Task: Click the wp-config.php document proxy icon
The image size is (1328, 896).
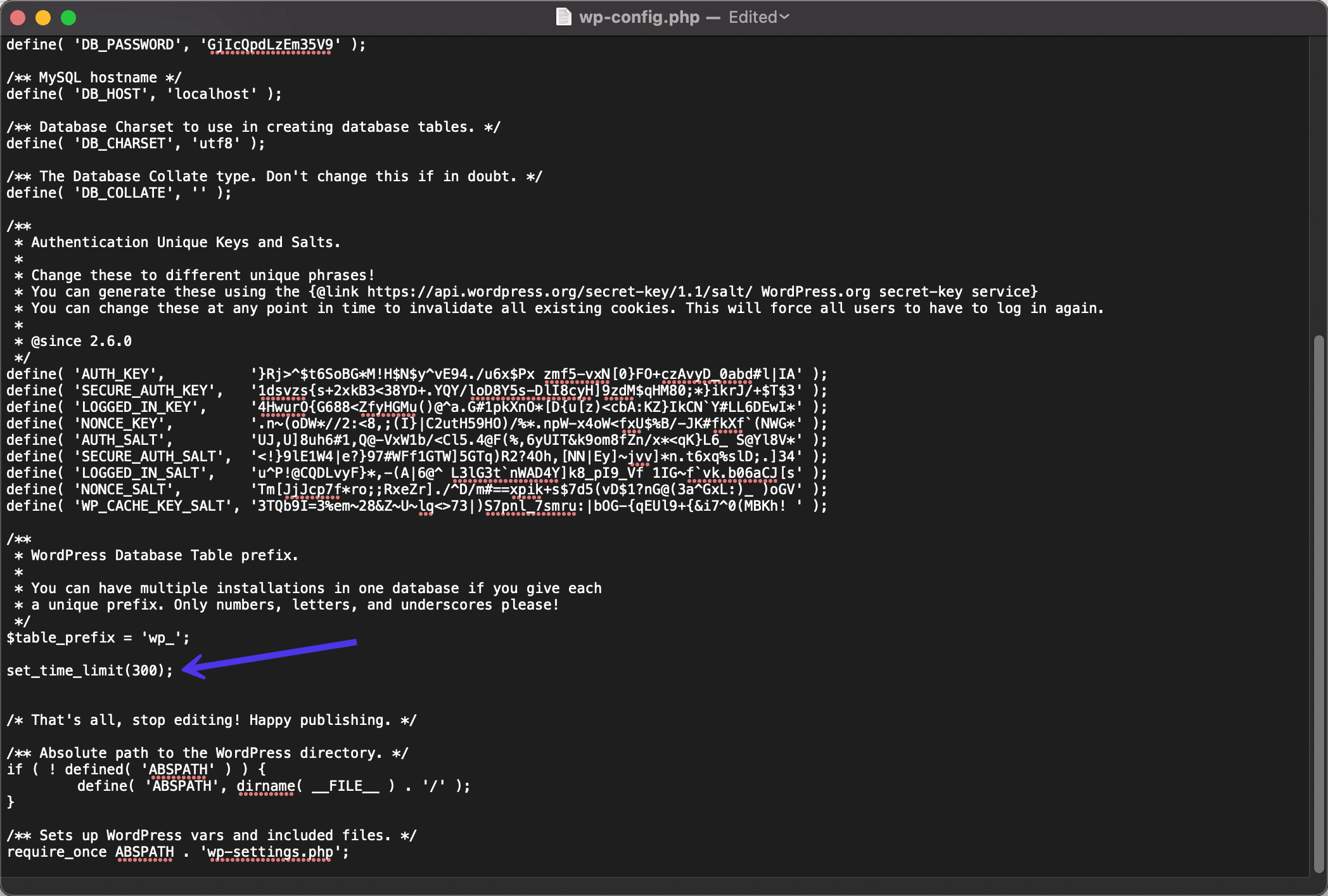Action: coord(563,17)
